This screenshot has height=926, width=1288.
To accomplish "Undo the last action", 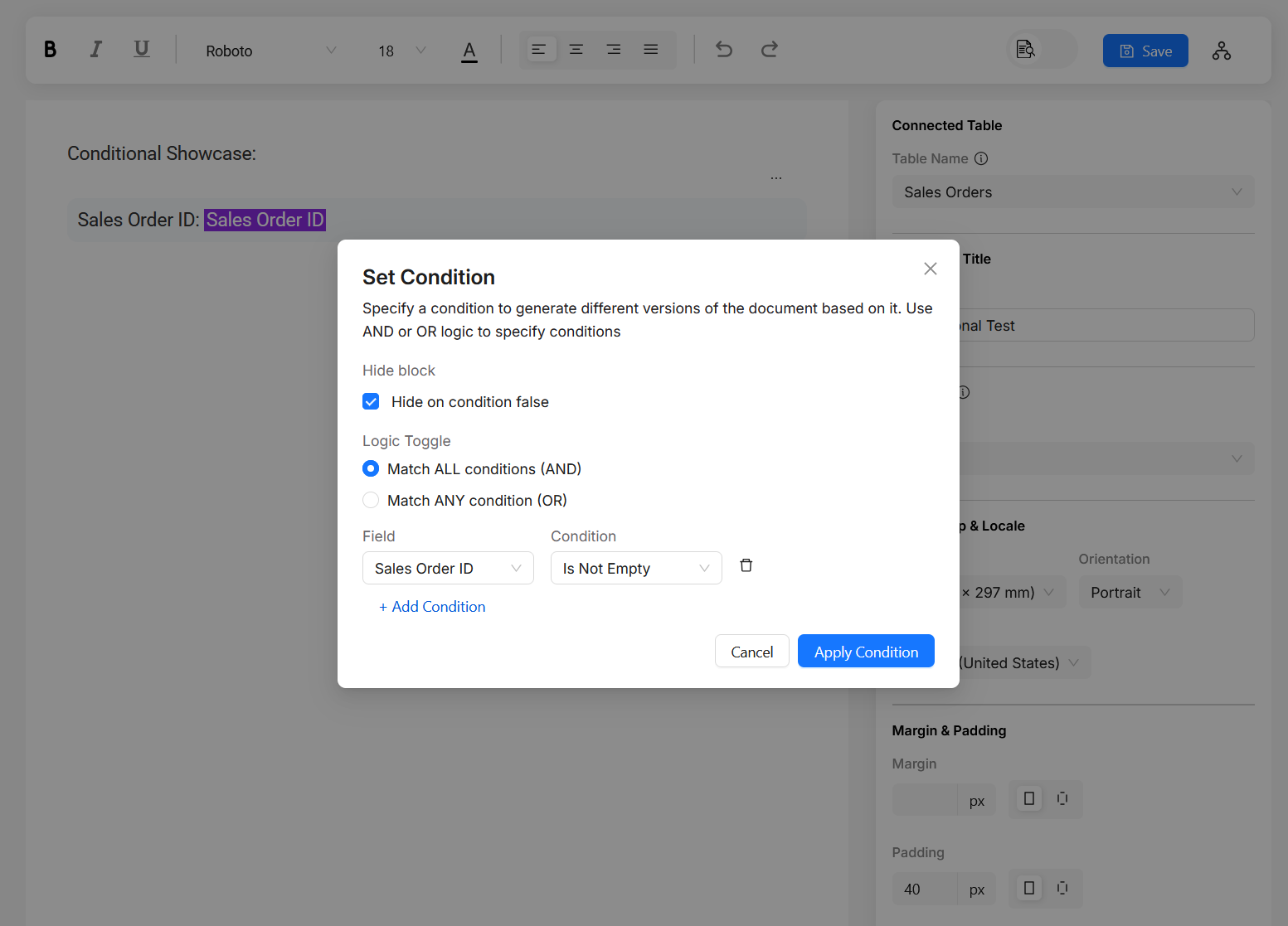I will click(724, 50).
